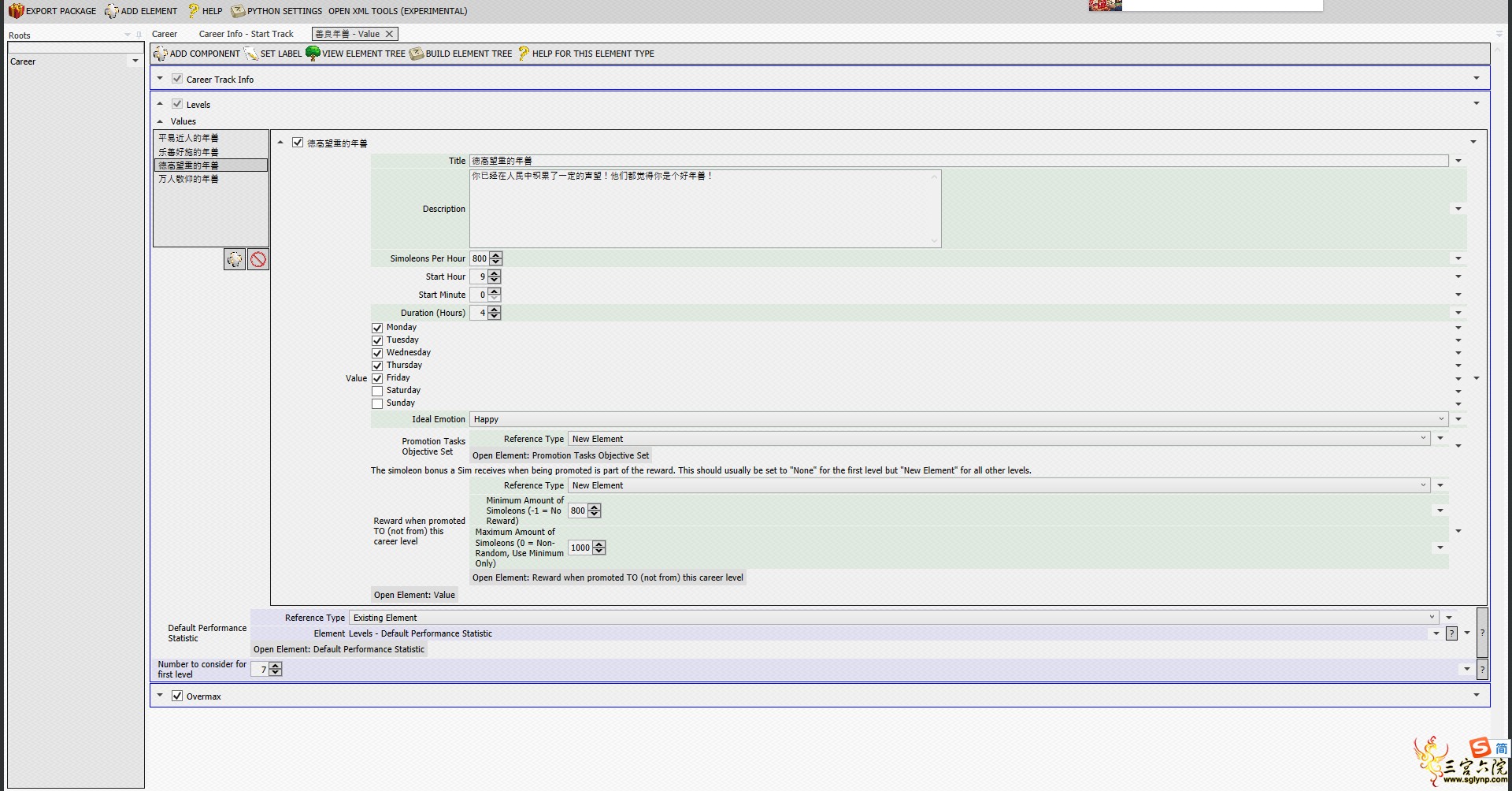Decrease the Start Minute spinner
The width and height of the screenshot is (1512, 791).
494,298
